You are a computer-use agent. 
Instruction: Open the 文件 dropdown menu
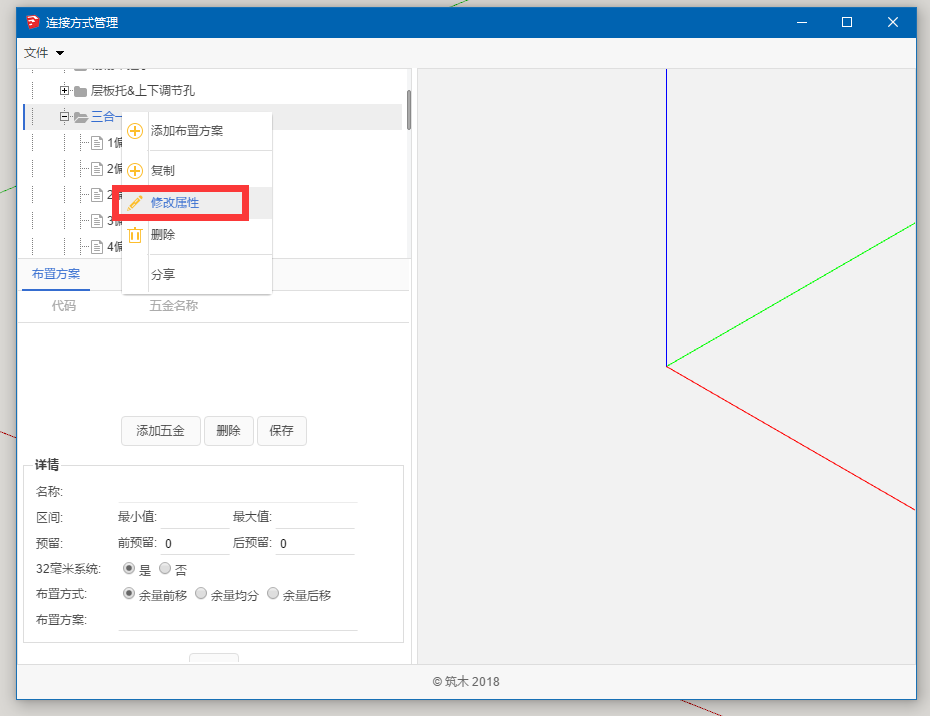[44, 53]
